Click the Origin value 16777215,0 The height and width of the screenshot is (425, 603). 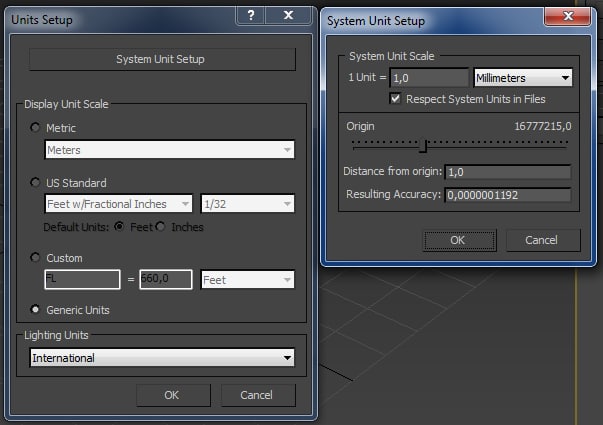pos(543,126)
